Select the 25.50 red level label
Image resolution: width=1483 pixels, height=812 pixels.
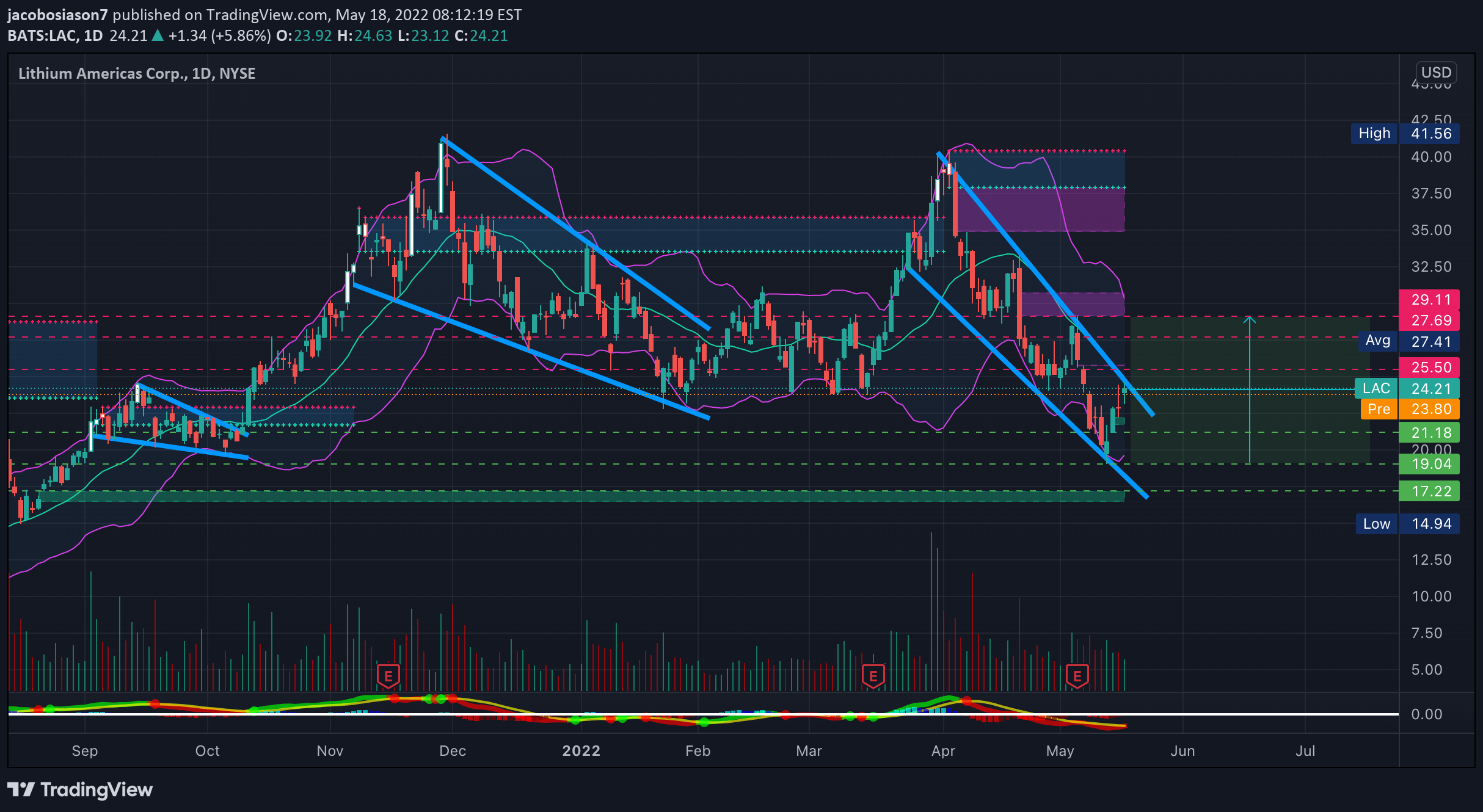click(x=1429, y=368)
